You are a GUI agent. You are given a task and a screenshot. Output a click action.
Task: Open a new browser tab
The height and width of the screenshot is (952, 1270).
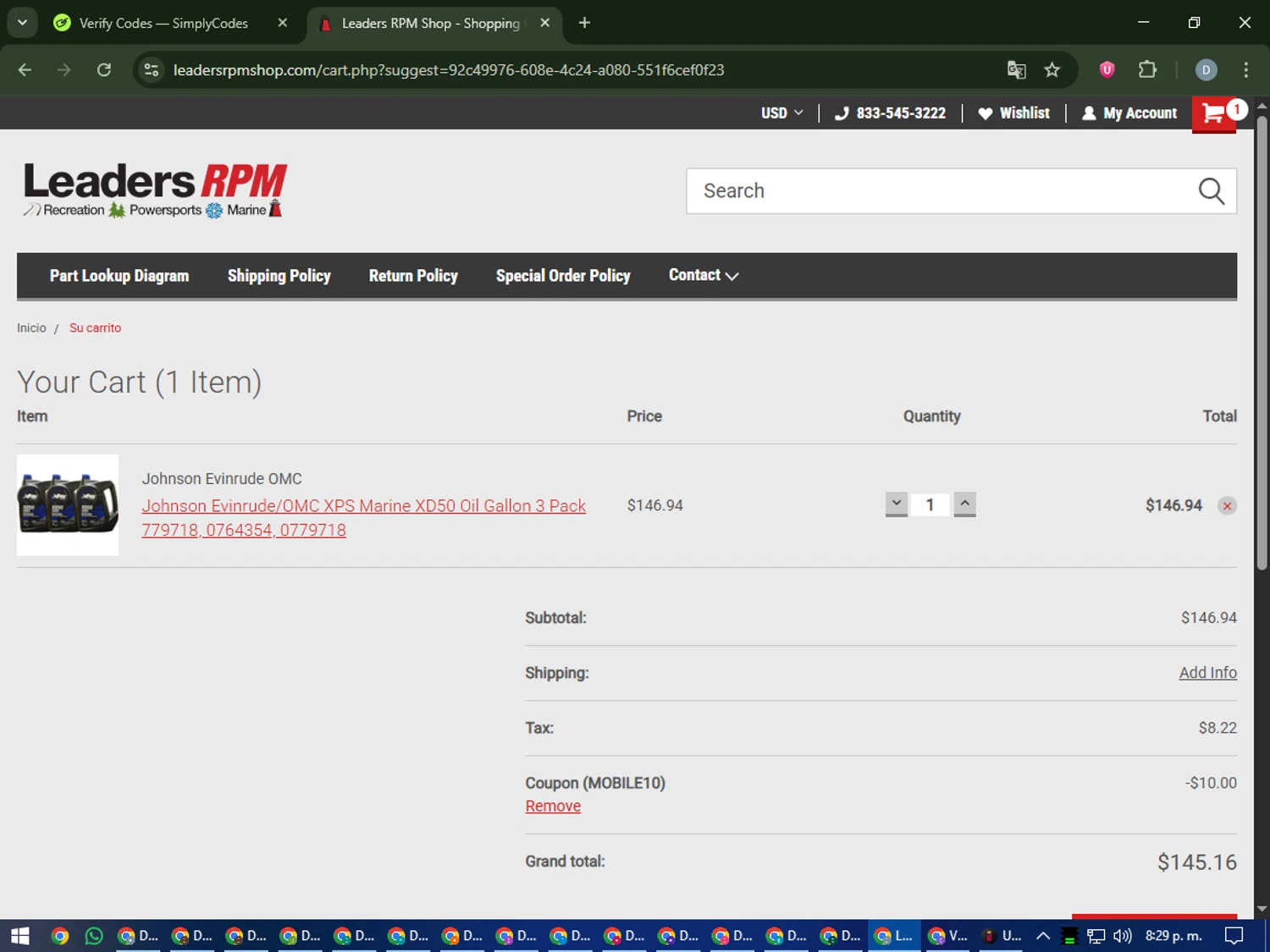coord(584,23)
